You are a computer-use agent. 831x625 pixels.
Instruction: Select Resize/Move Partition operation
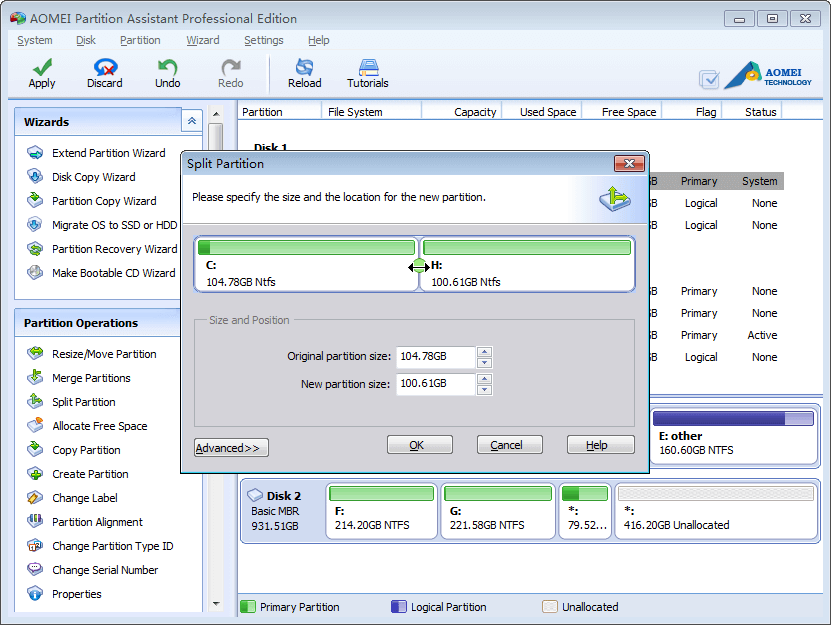(92, 354)
